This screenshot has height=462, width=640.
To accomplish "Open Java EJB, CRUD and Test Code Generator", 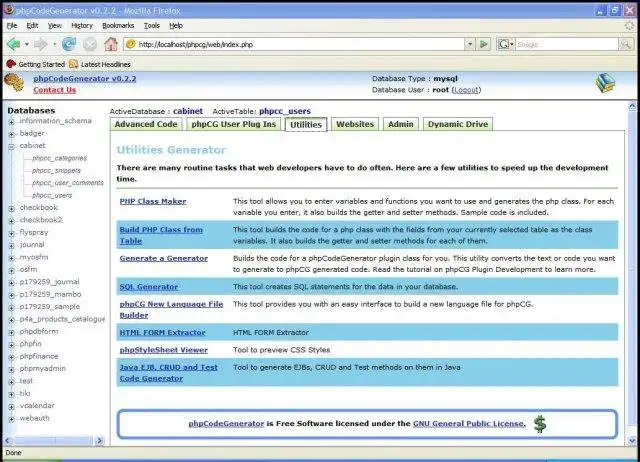I will click(x=169, y=373).
